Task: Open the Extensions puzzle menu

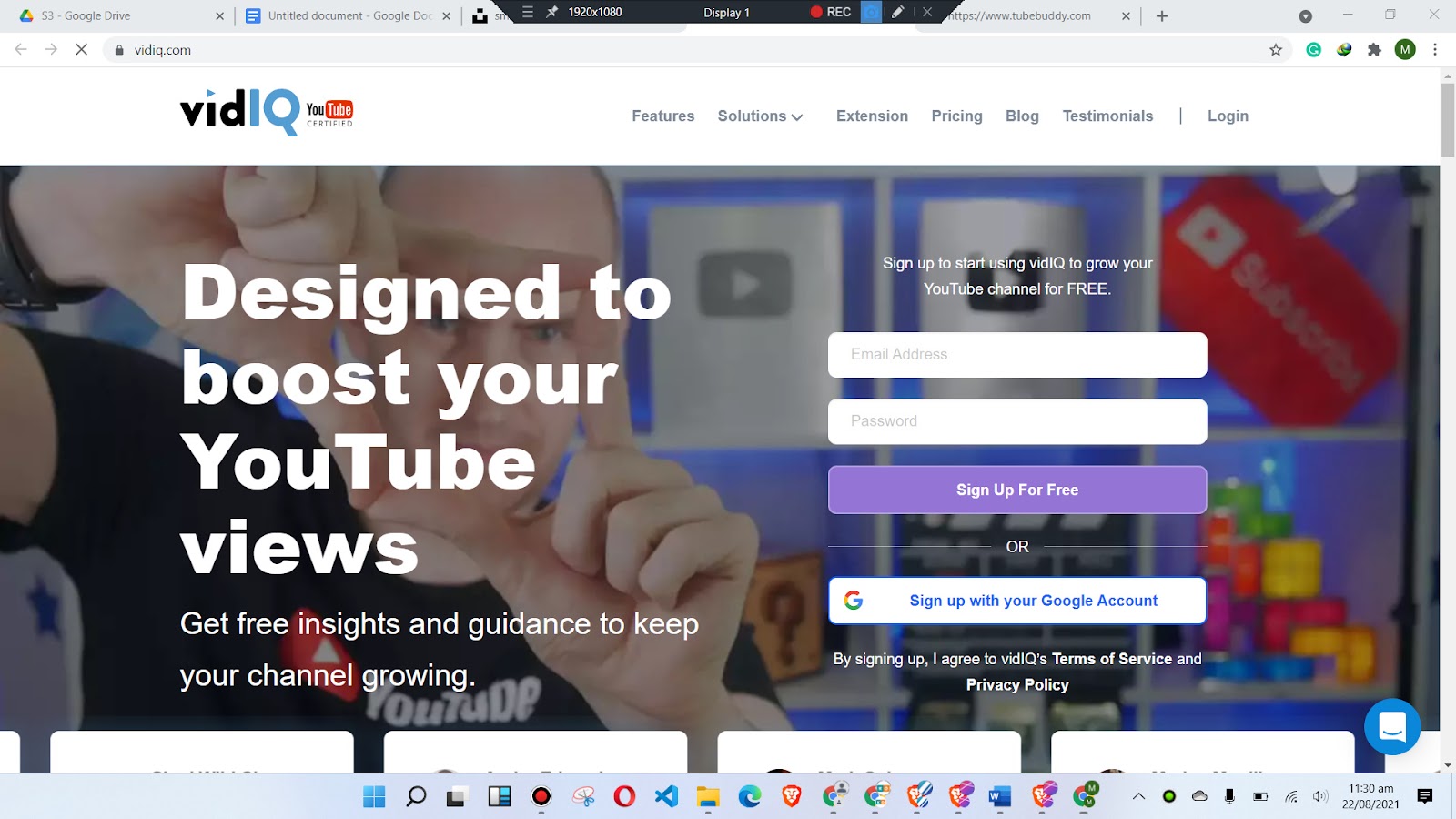Action: pyautogui.click(x=1374, y=50)
